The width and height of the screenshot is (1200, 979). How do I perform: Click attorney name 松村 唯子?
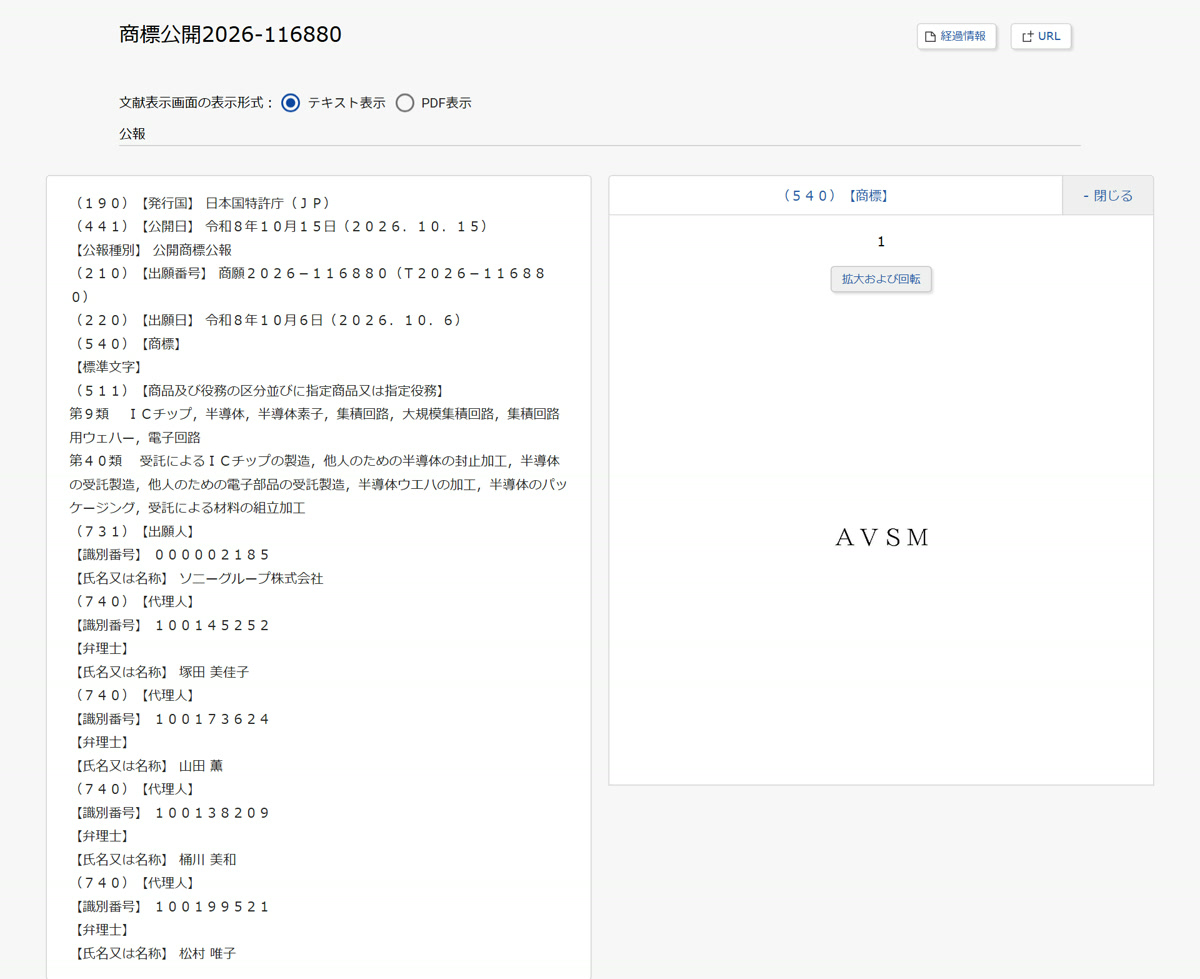[208, 953]
